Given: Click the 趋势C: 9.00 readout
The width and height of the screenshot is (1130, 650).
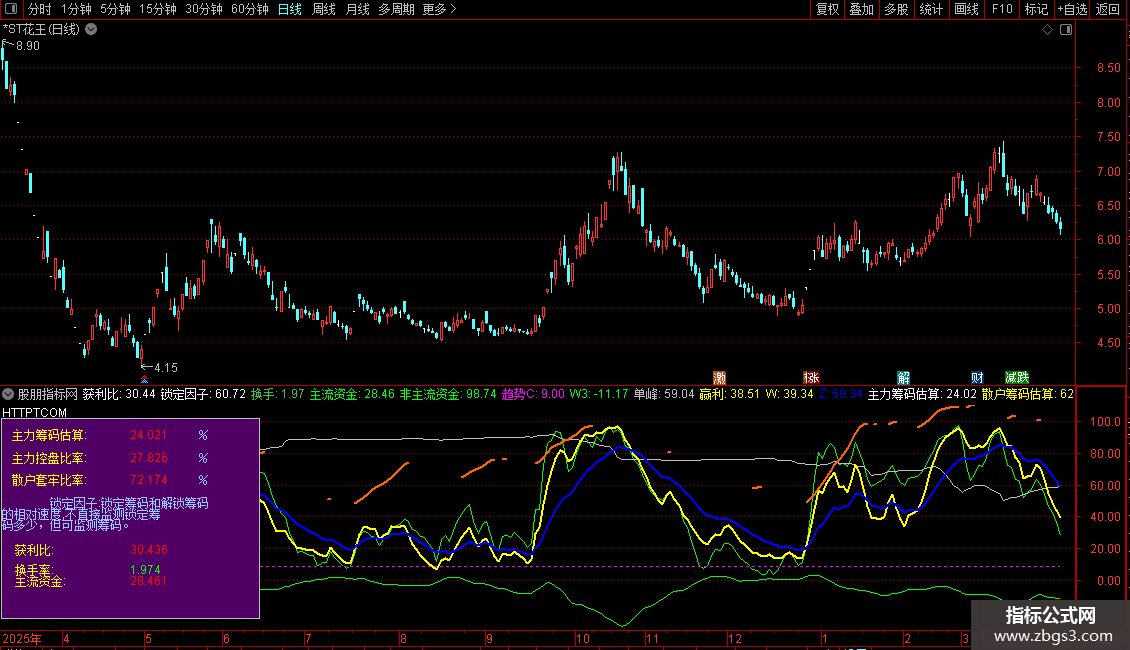Looking at the screenshot, I should point(533,394).
